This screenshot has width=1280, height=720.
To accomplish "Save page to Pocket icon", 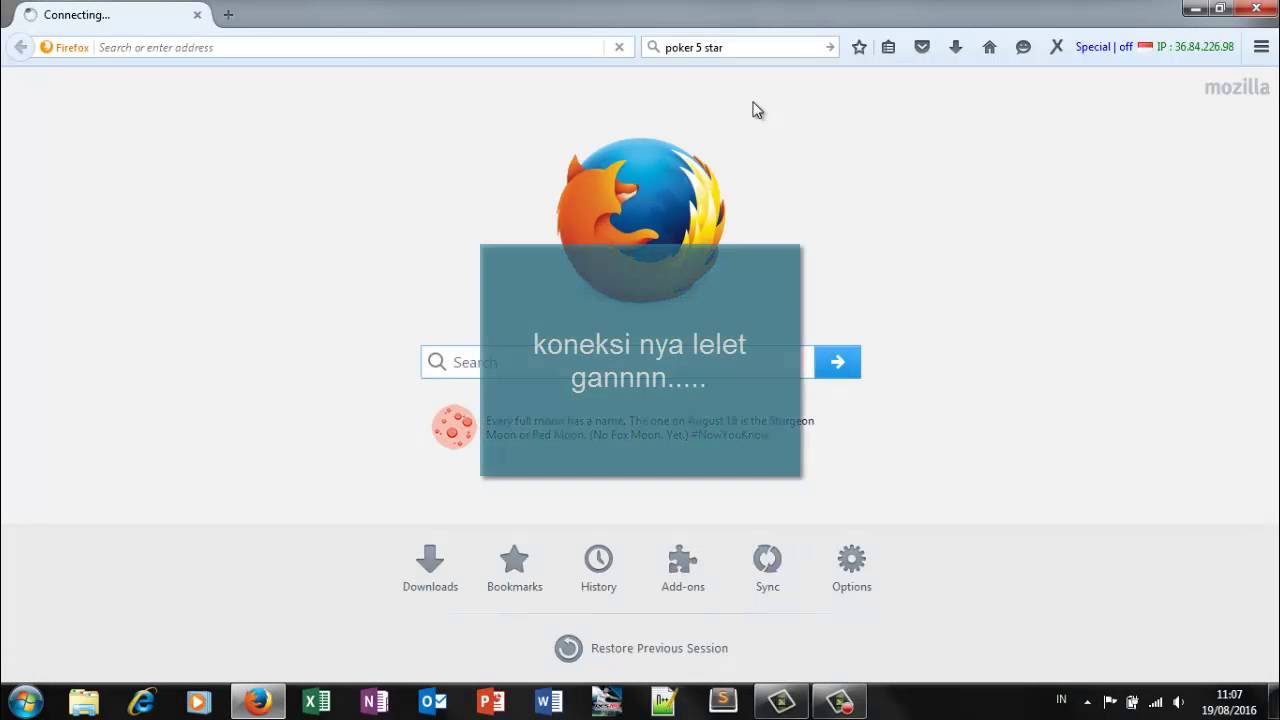I will pyautogui.click(x=922, y=47).
